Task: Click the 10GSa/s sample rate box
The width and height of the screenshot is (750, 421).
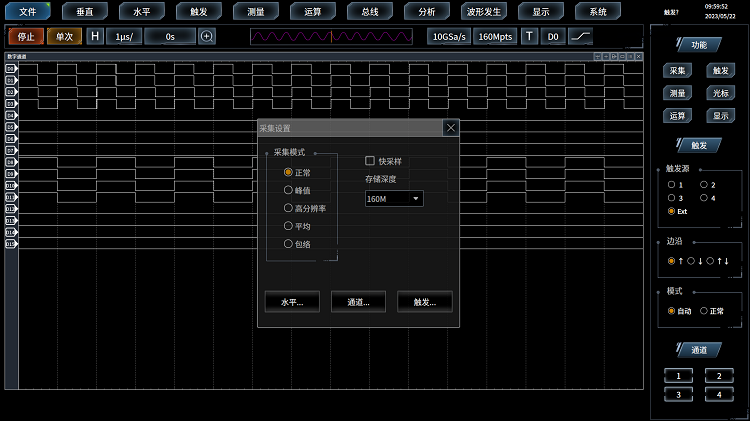Action: [449, 36]
